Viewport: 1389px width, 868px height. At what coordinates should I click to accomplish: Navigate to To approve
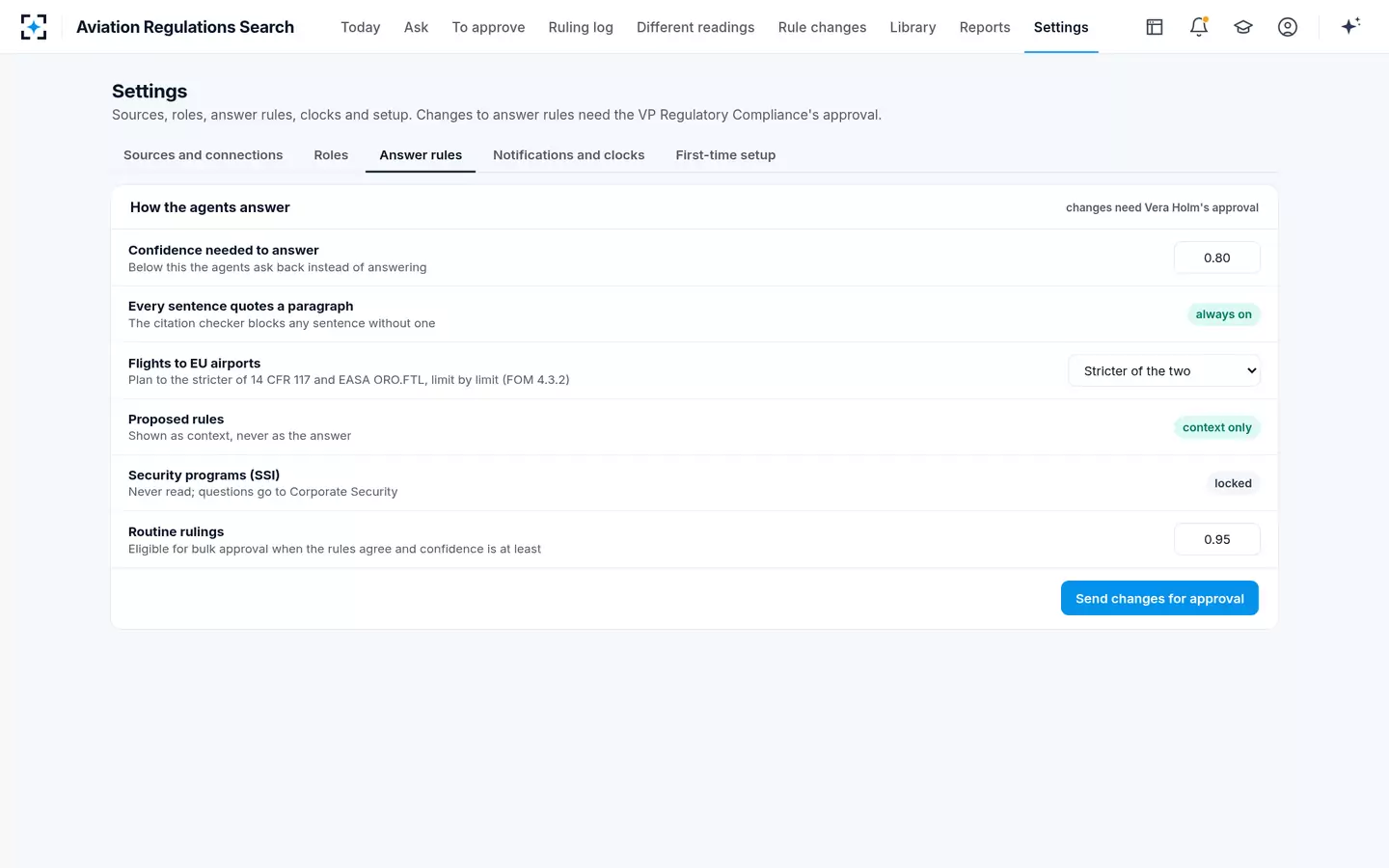pos(489,27)
